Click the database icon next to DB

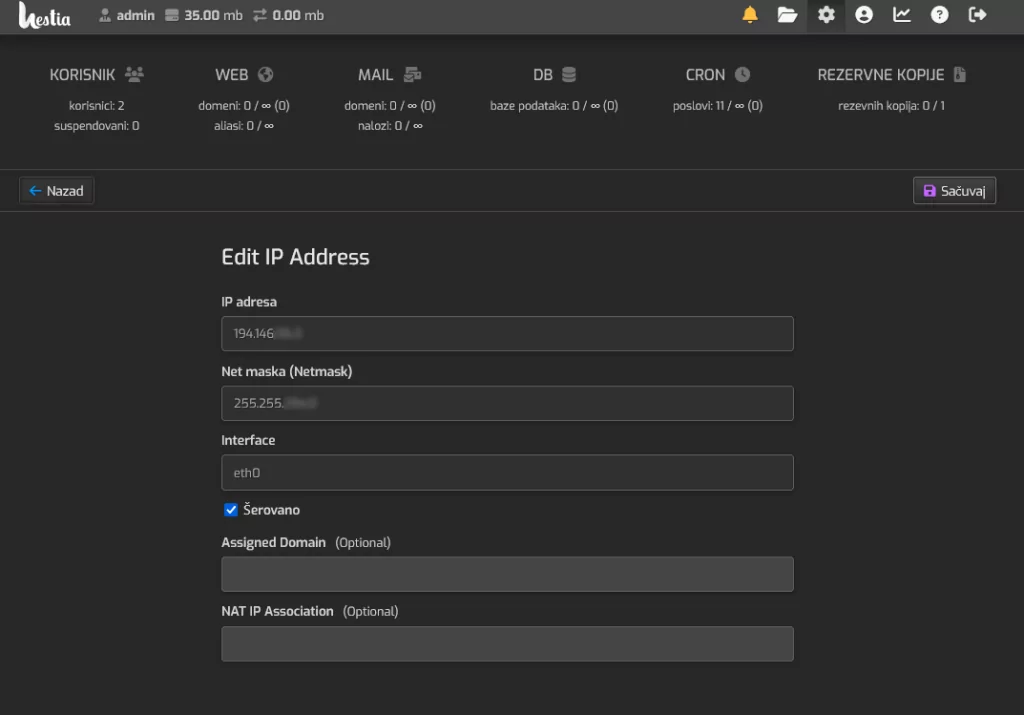pos(569,74)
